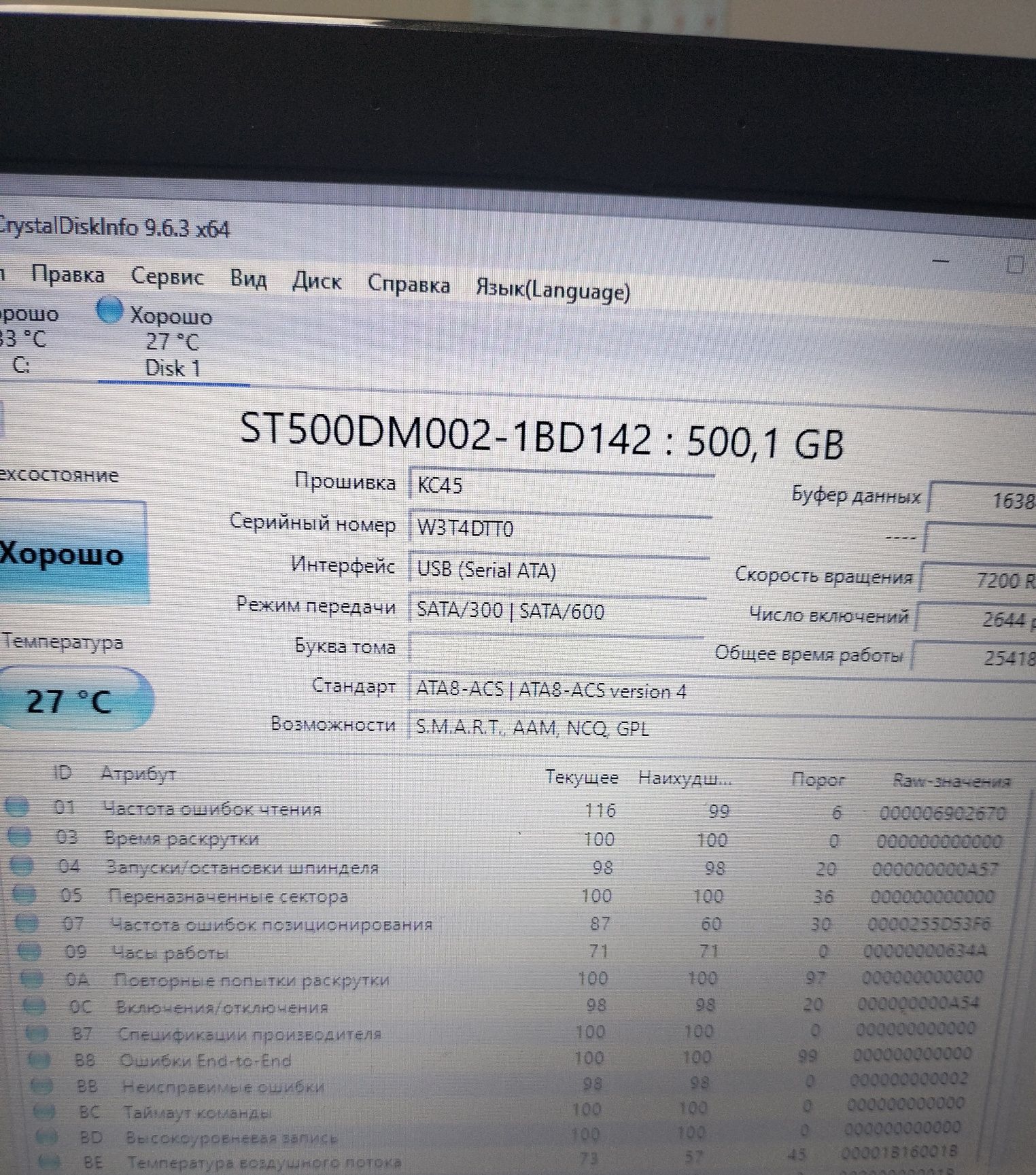Click raw value 0000255D53F6
This screenshot has height=1175, width=1036.
click(x=929, y=924)
